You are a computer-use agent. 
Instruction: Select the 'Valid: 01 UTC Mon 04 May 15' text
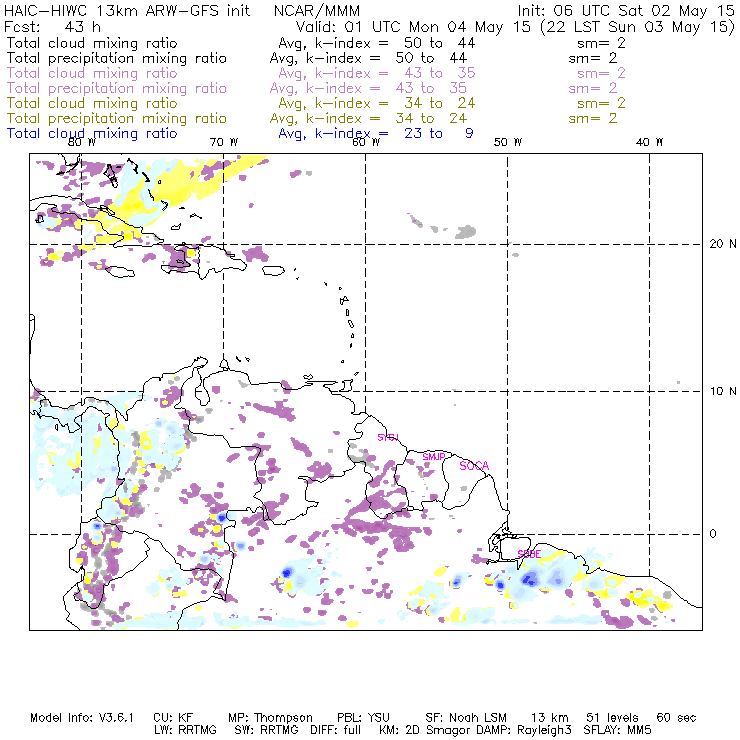413,26
